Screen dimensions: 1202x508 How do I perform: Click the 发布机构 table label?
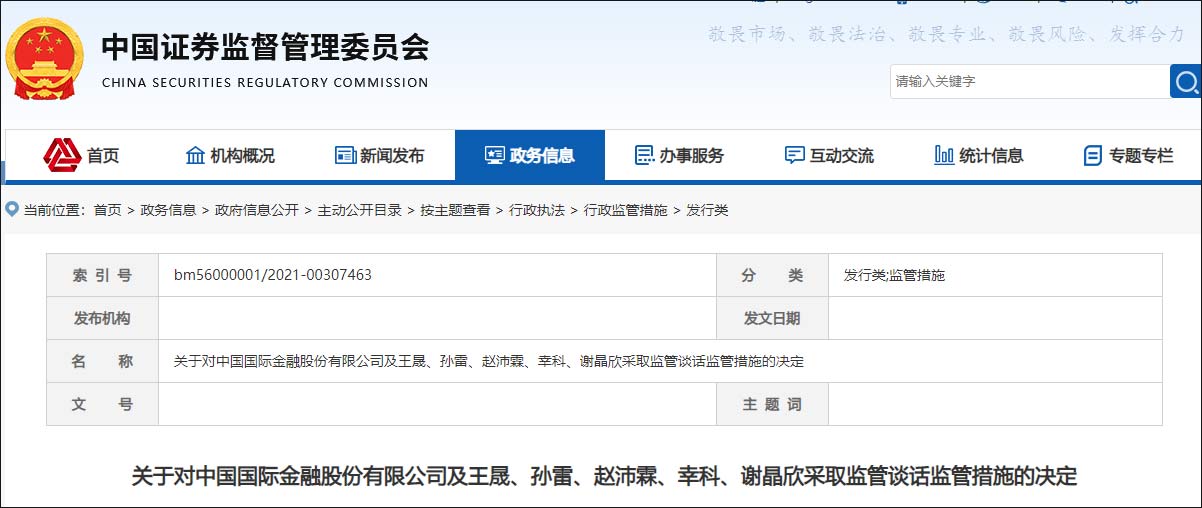(102, 318)
